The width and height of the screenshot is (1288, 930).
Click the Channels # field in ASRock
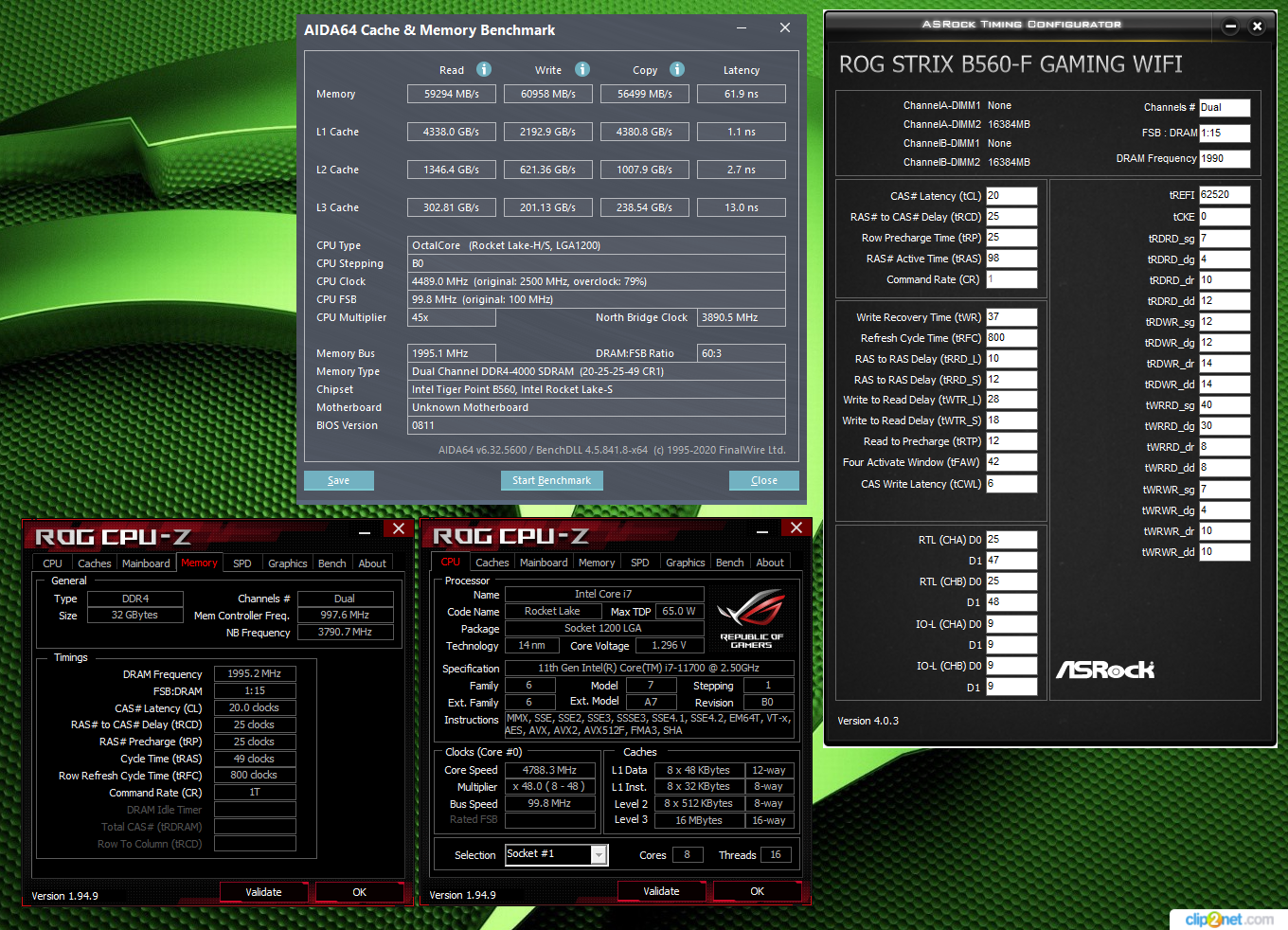pyautogui.click(x=1225, y=108)
